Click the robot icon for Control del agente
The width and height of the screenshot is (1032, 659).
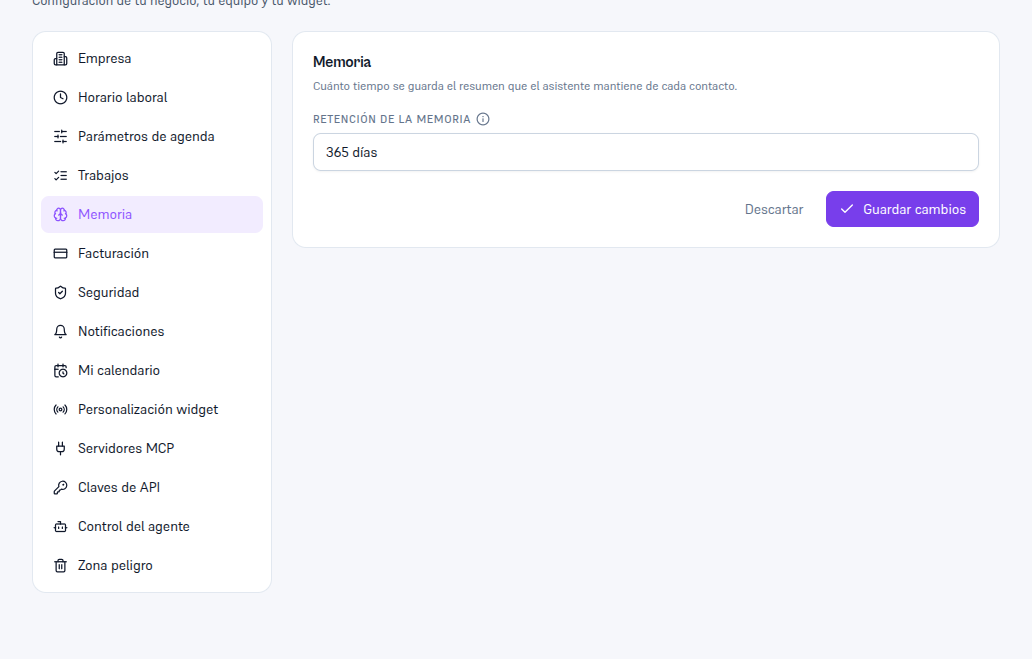pyautogui.click(x=61, y=527)
